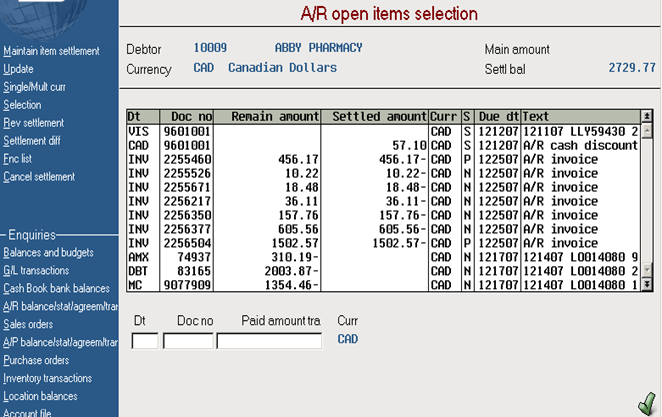Select invoice 2256350 row
Image resolution: width=662 pixels, height=417 pixels.
383,215
